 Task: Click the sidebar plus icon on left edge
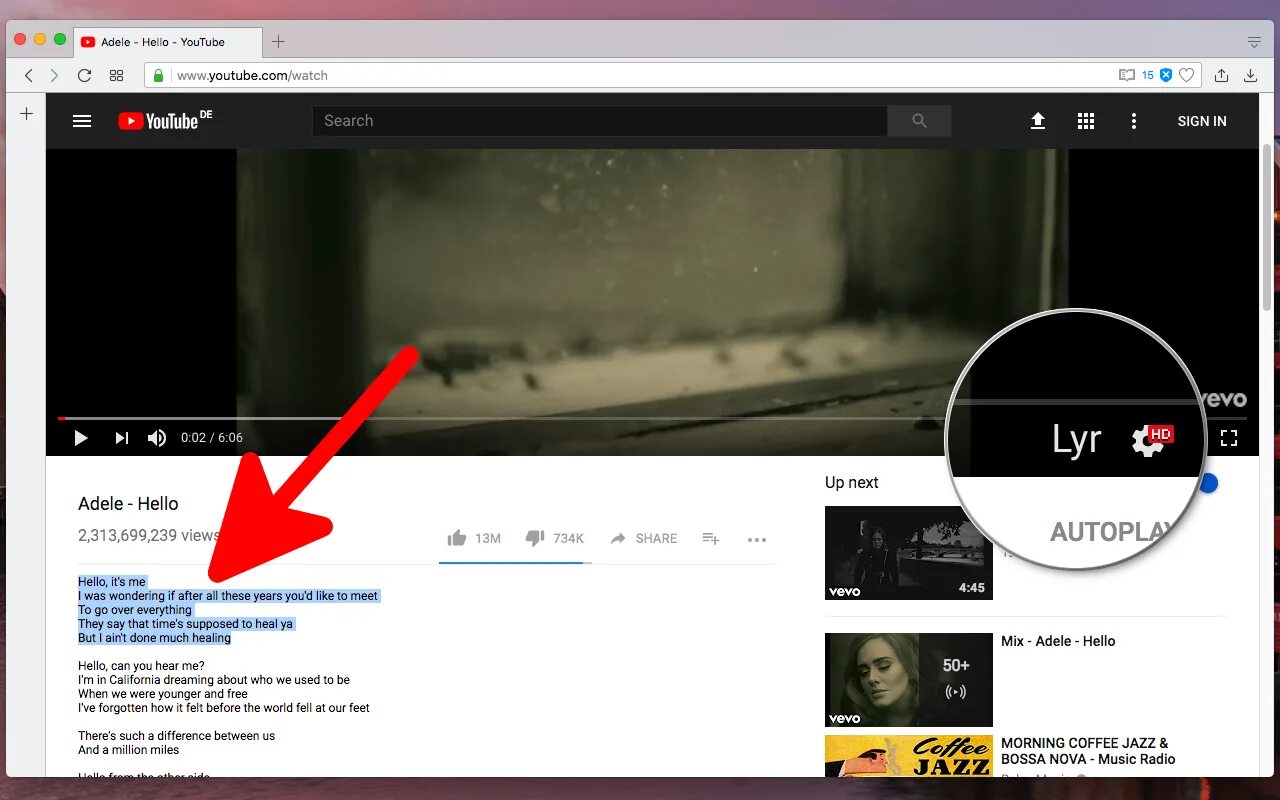click(27, 114)
